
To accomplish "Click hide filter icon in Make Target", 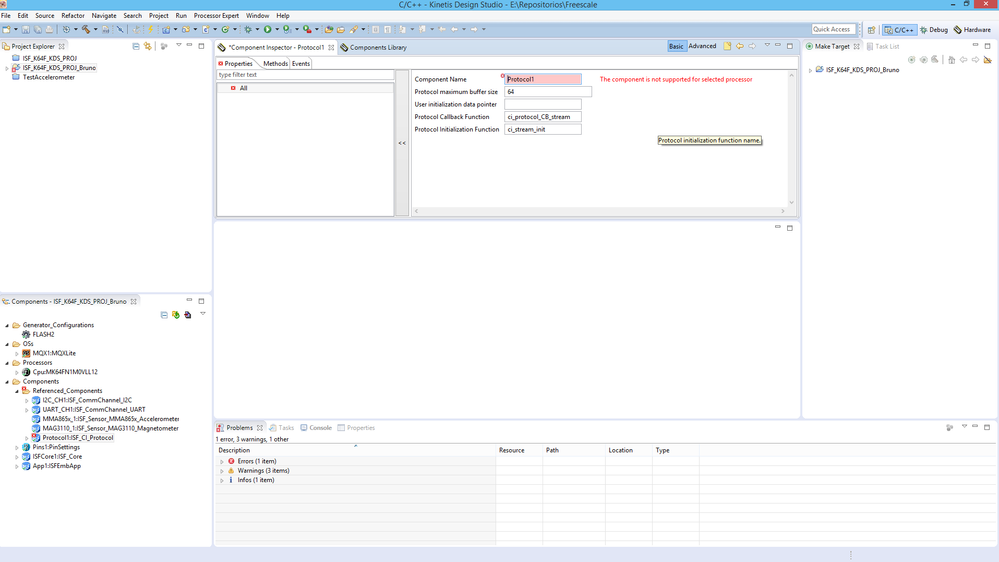I will [988, 60].
